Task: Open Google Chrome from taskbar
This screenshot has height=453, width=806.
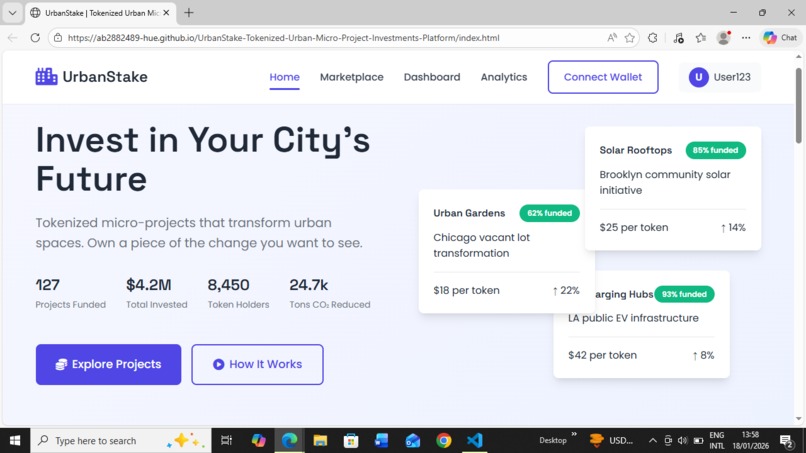Action: (x=444, y=441)
